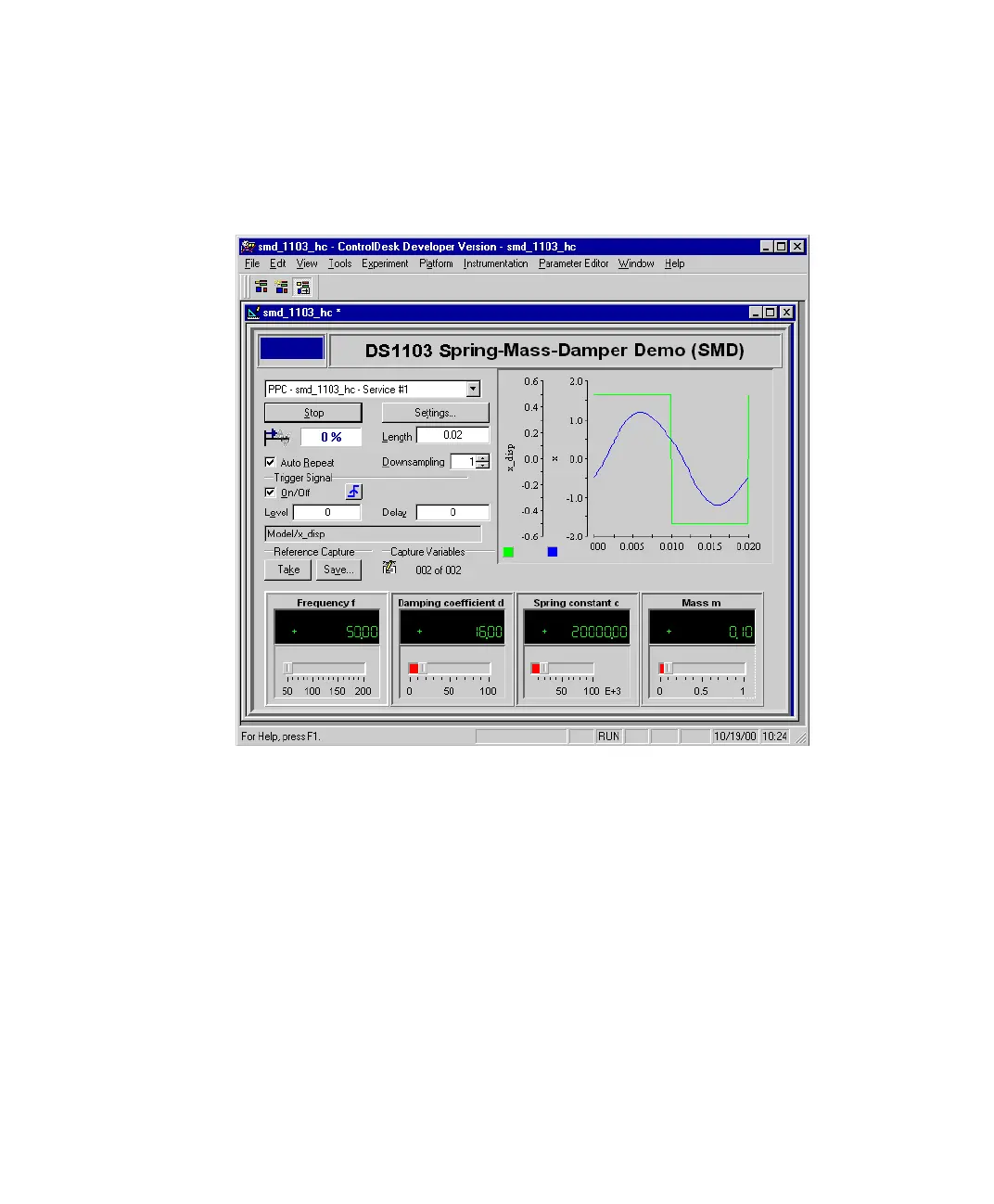Click the 10:24 time in status bar
This screenshot has height=1204, width=994.
point(774,736)
